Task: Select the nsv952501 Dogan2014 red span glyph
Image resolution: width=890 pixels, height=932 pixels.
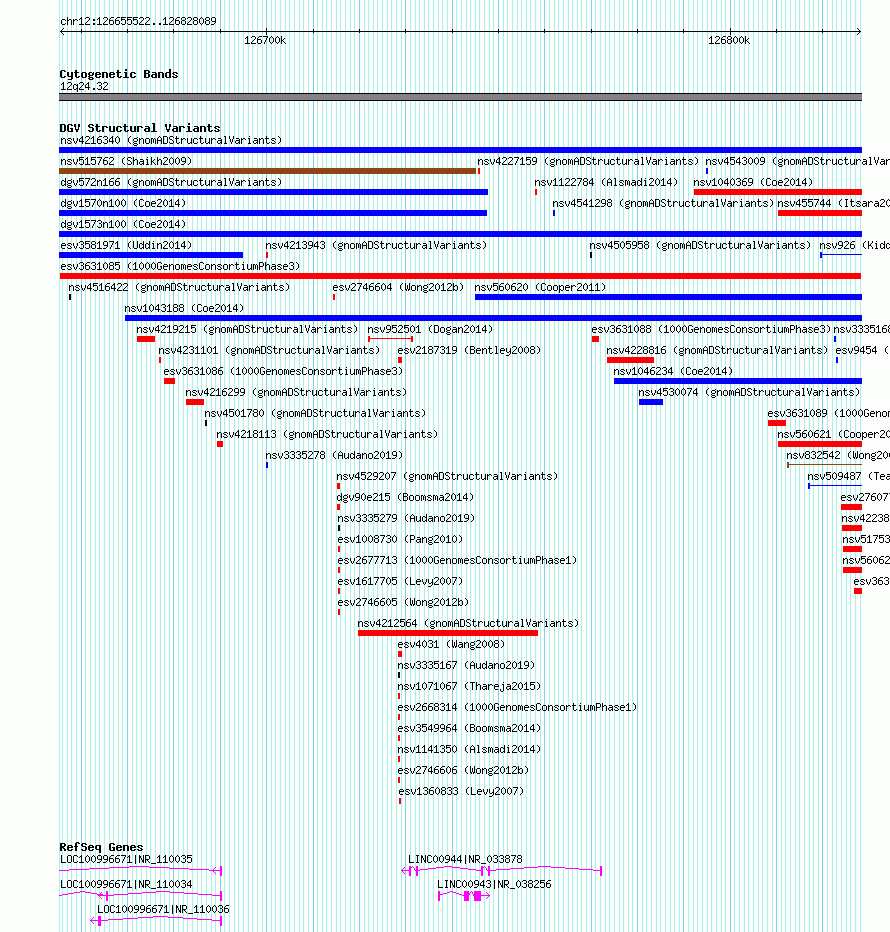Action: tap(391, 339)
